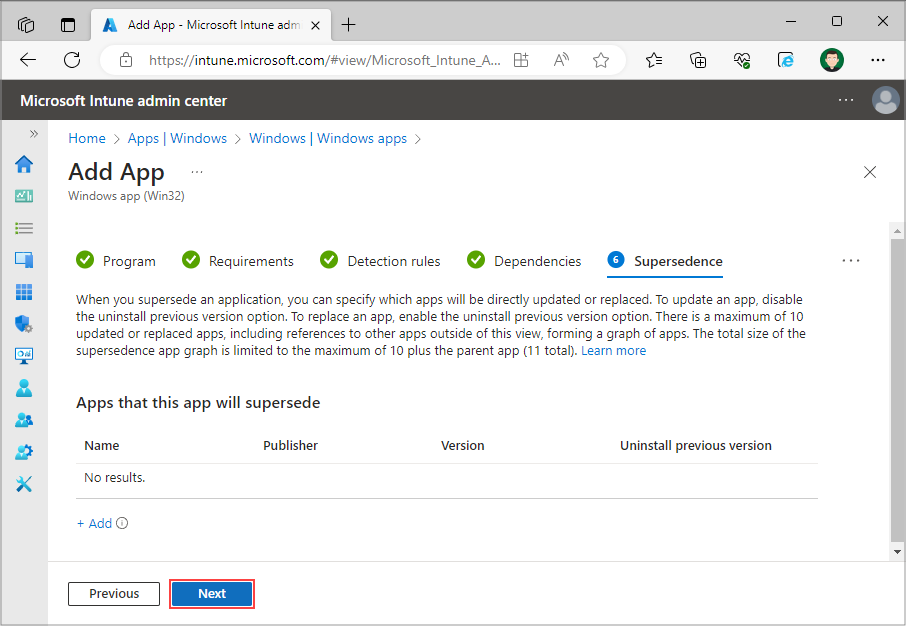This screenshot has width=906, height=626.
Task: Open Collections icon in browser toolbar
Action: pyautogui.click(x=698, y=60)
